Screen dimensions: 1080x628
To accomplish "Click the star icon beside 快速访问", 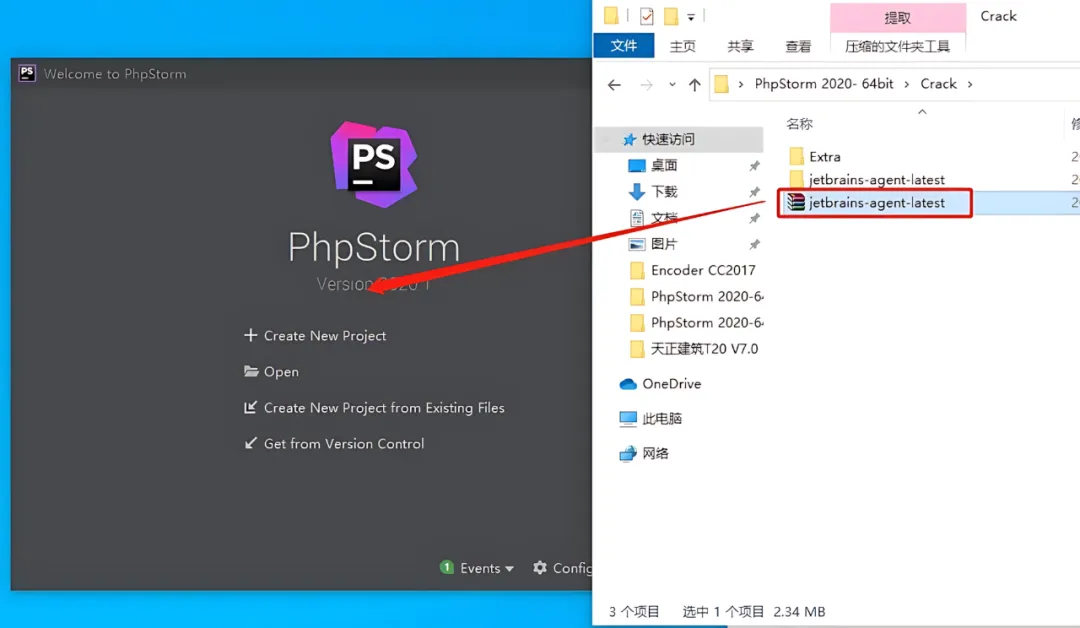I will (x=629, y=140).
